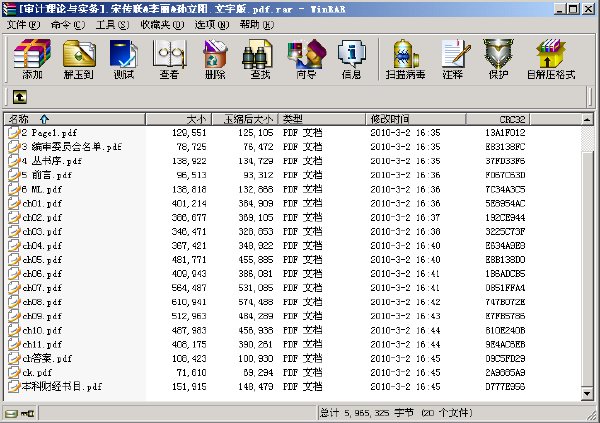Sort by 压缩后大小 column header
Screen dimensions: 600x423
[x=245, y=119]
